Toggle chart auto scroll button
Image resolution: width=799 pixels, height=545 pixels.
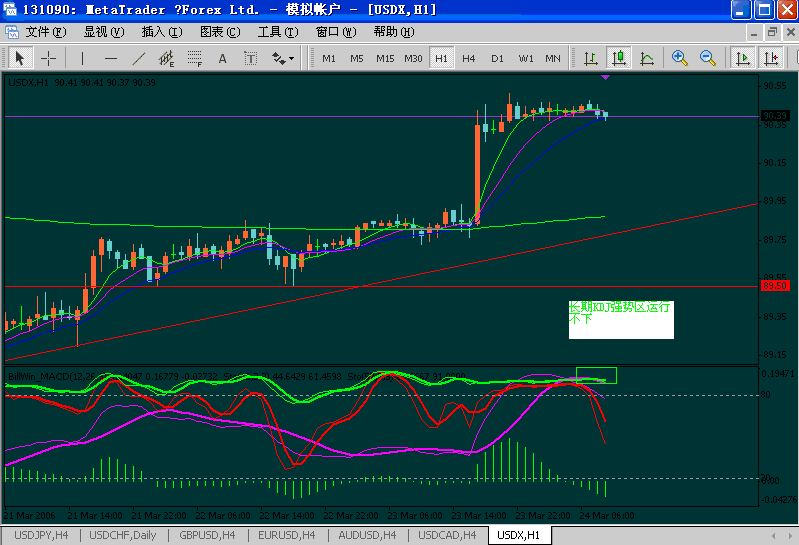pos(743,58)
